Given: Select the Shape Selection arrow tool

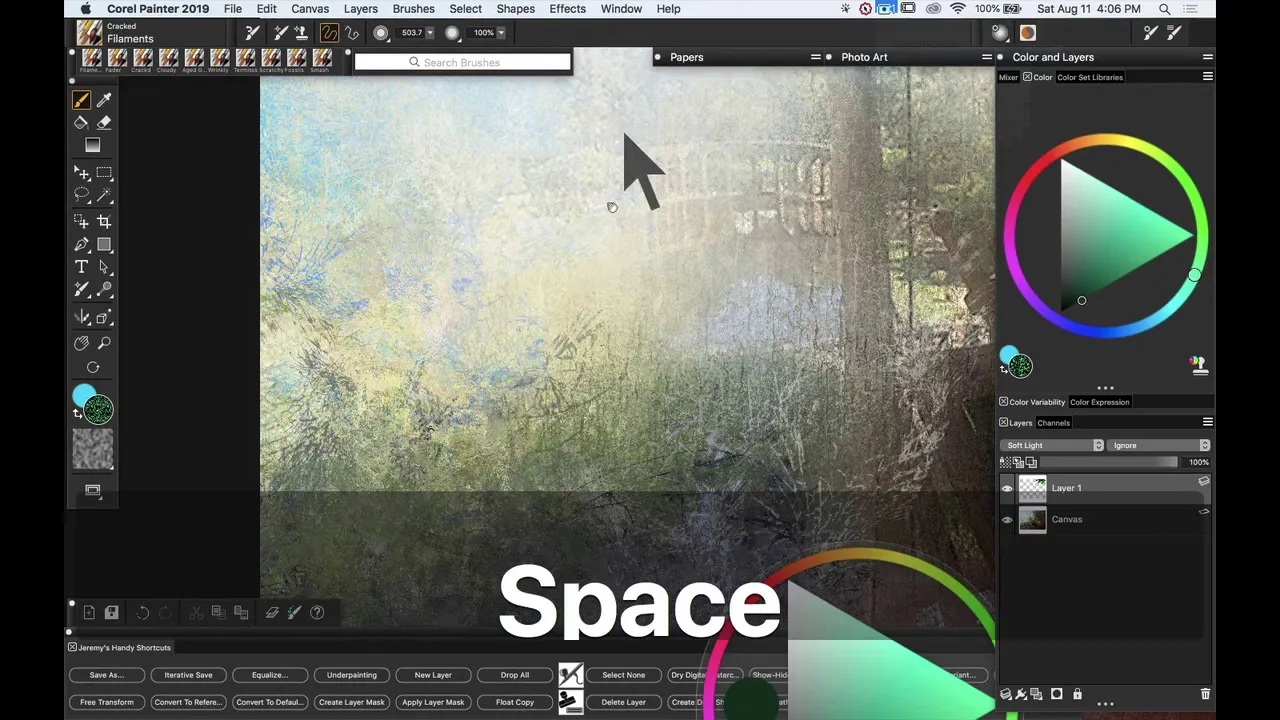Looking at the screenshot, I should [x=104, y=267].
